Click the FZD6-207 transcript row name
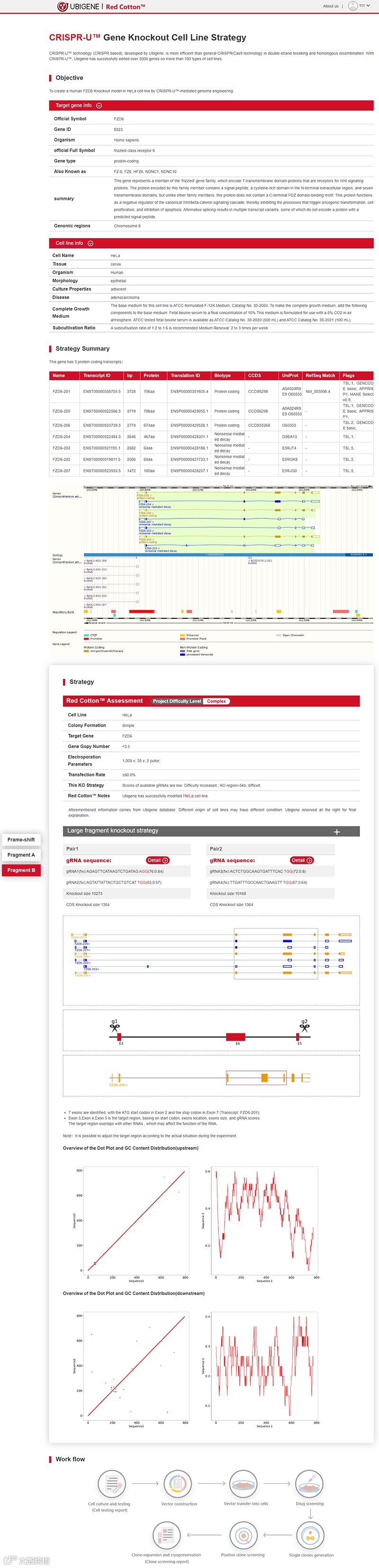Screen dimensions: 379x1568 pyautogui.click(x=62, y=471)
